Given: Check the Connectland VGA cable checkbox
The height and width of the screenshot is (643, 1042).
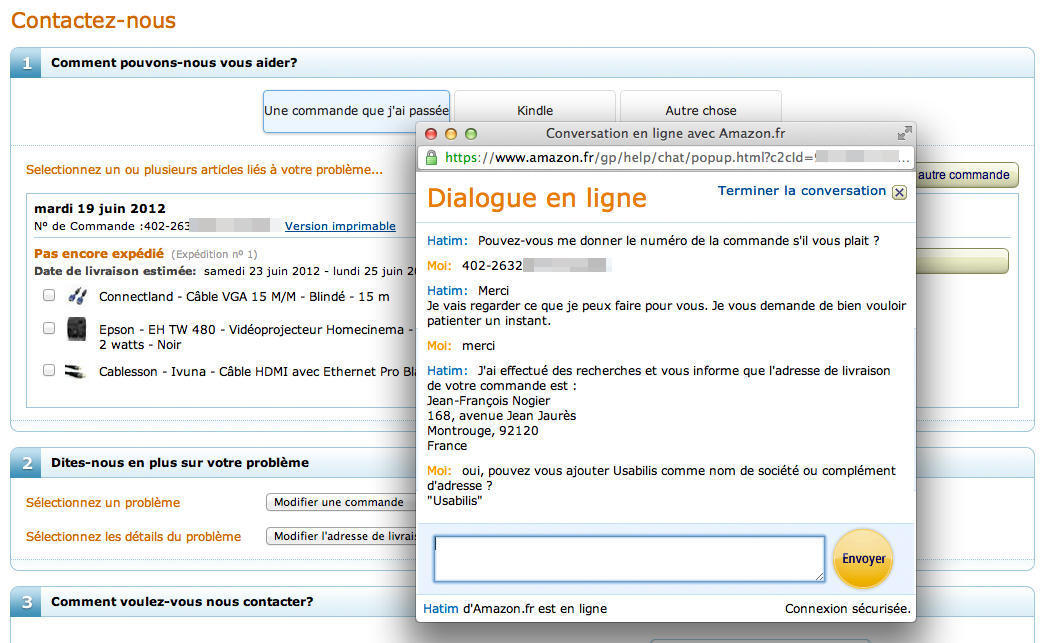Looking at the screenshot, I should [x=49, y=296].
